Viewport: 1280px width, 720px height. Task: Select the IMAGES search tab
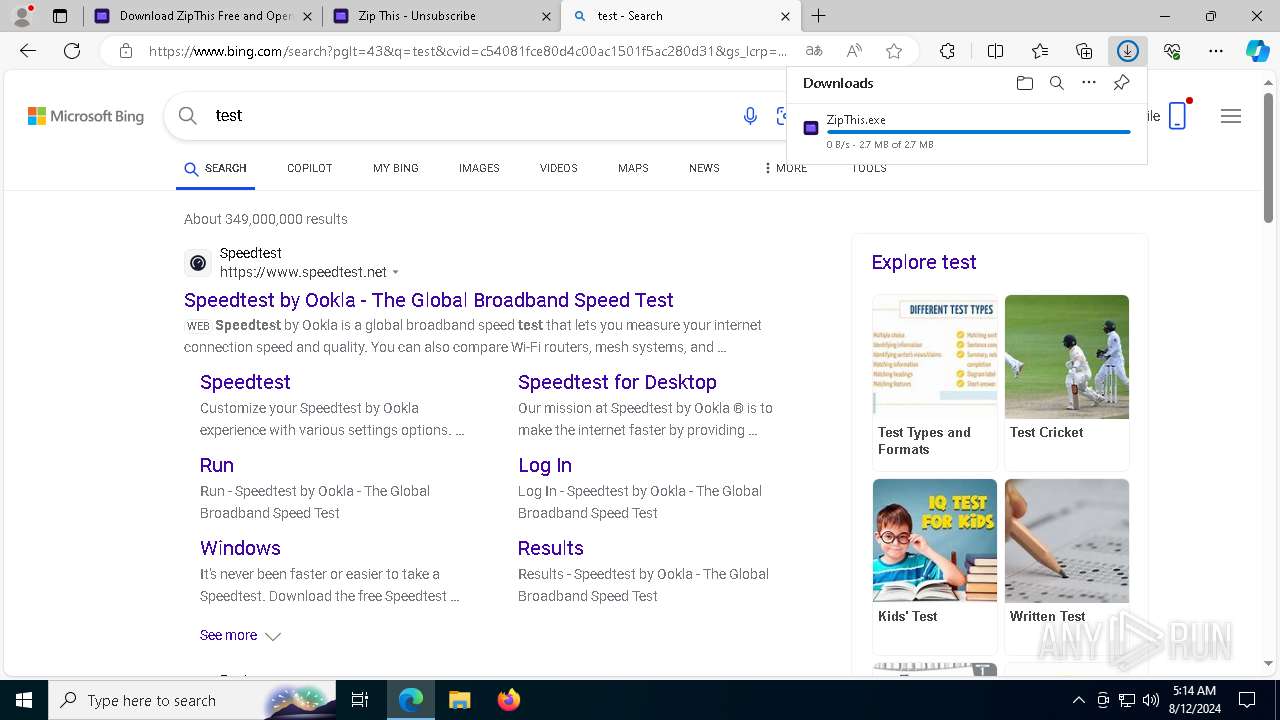(479, 168)
